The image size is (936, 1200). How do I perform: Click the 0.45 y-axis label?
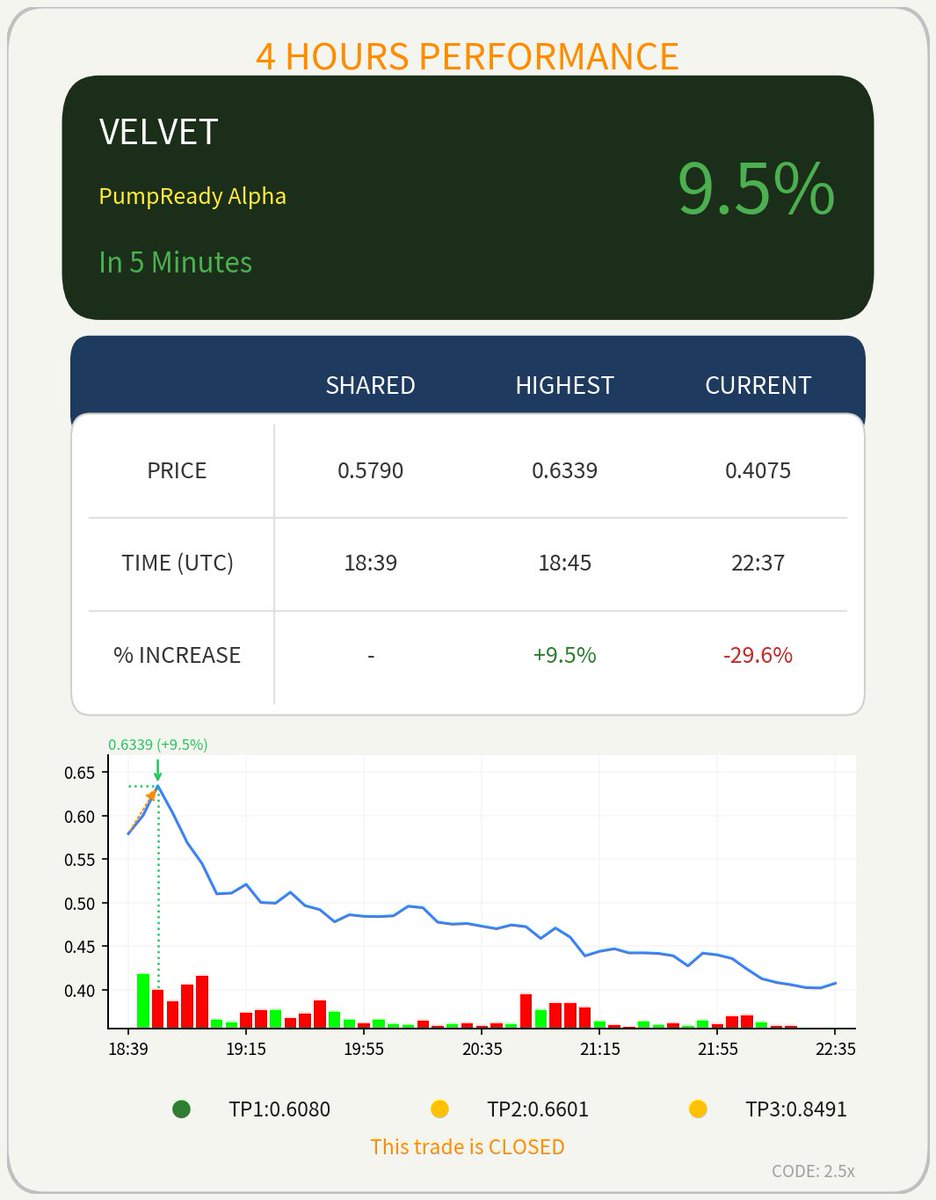(79, 947)
